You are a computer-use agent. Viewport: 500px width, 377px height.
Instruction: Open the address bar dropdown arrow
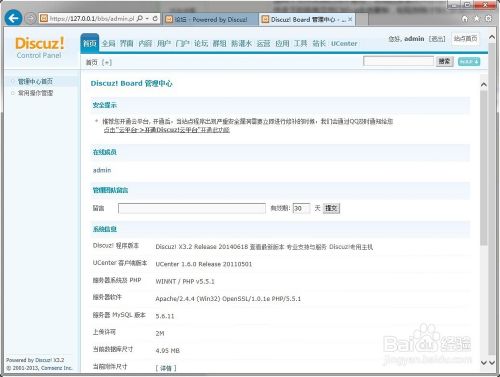147,19
